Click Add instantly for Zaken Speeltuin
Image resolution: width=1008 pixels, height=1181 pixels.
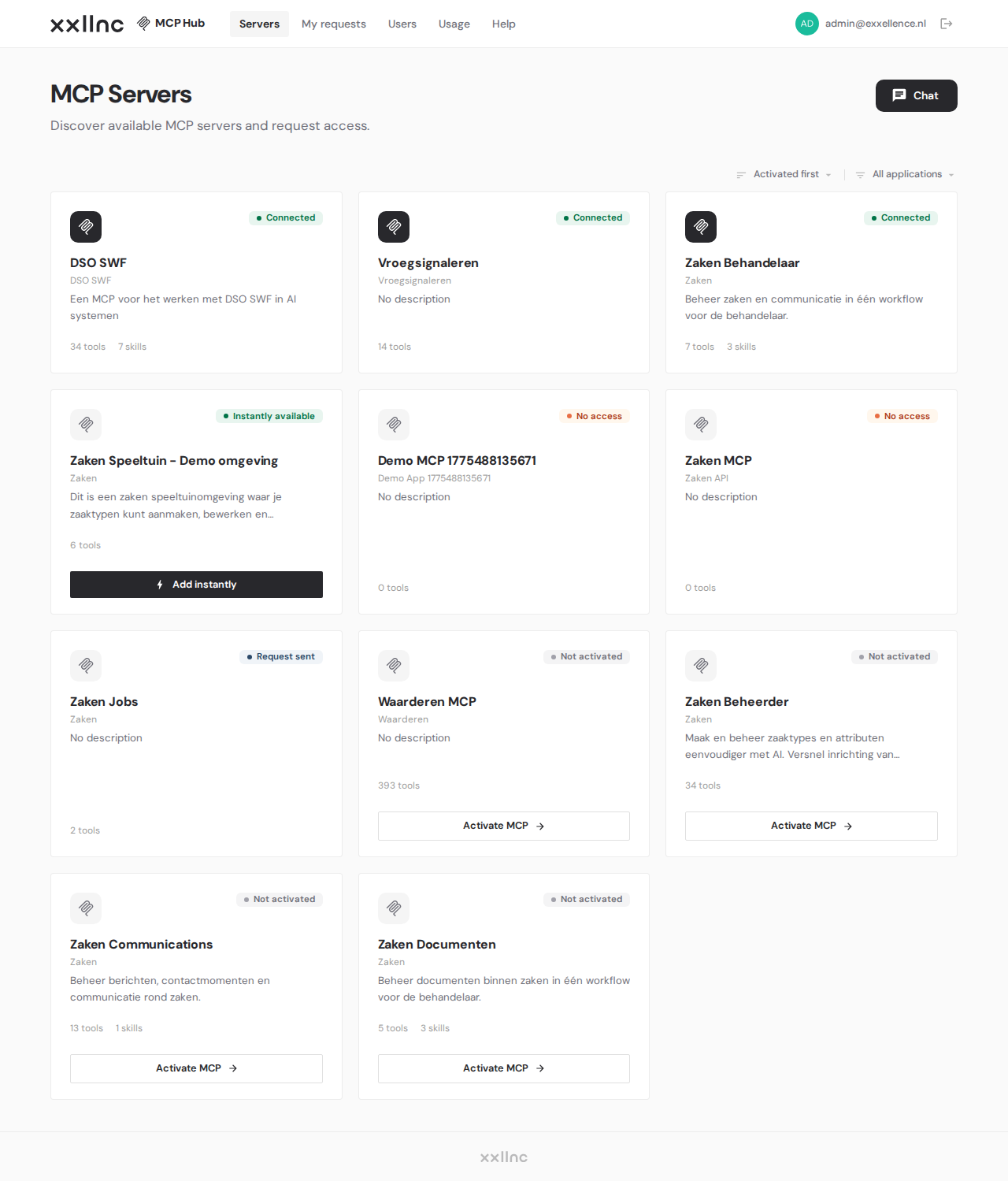[x=196, y=585]
